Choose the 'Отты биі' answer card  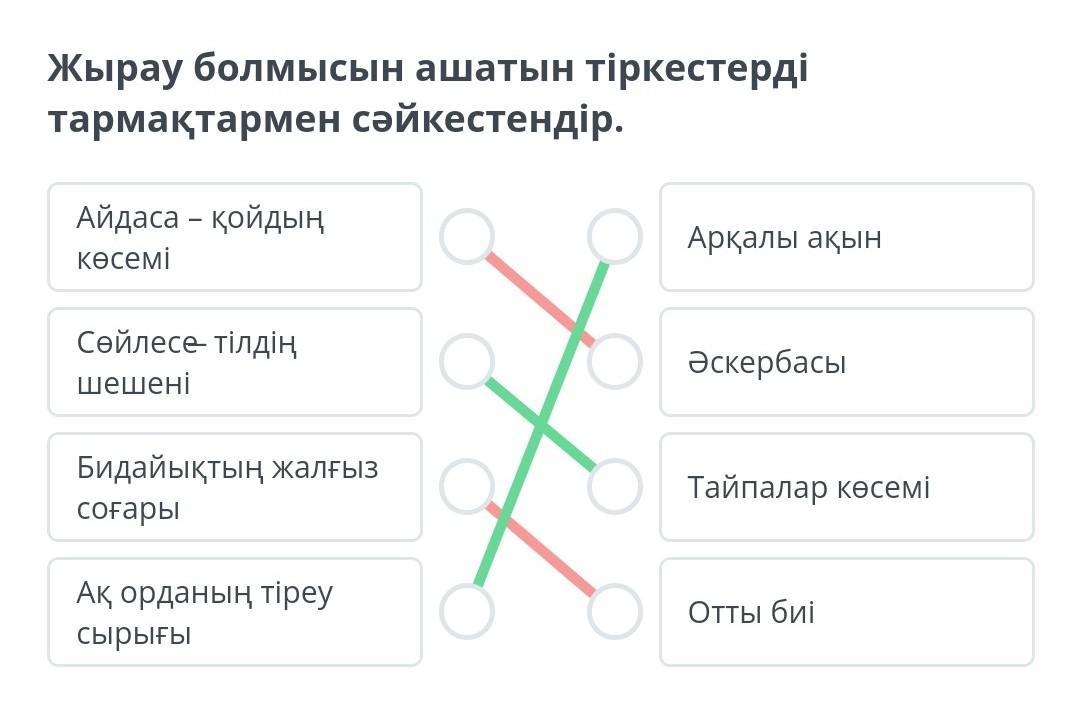(846, 612)
